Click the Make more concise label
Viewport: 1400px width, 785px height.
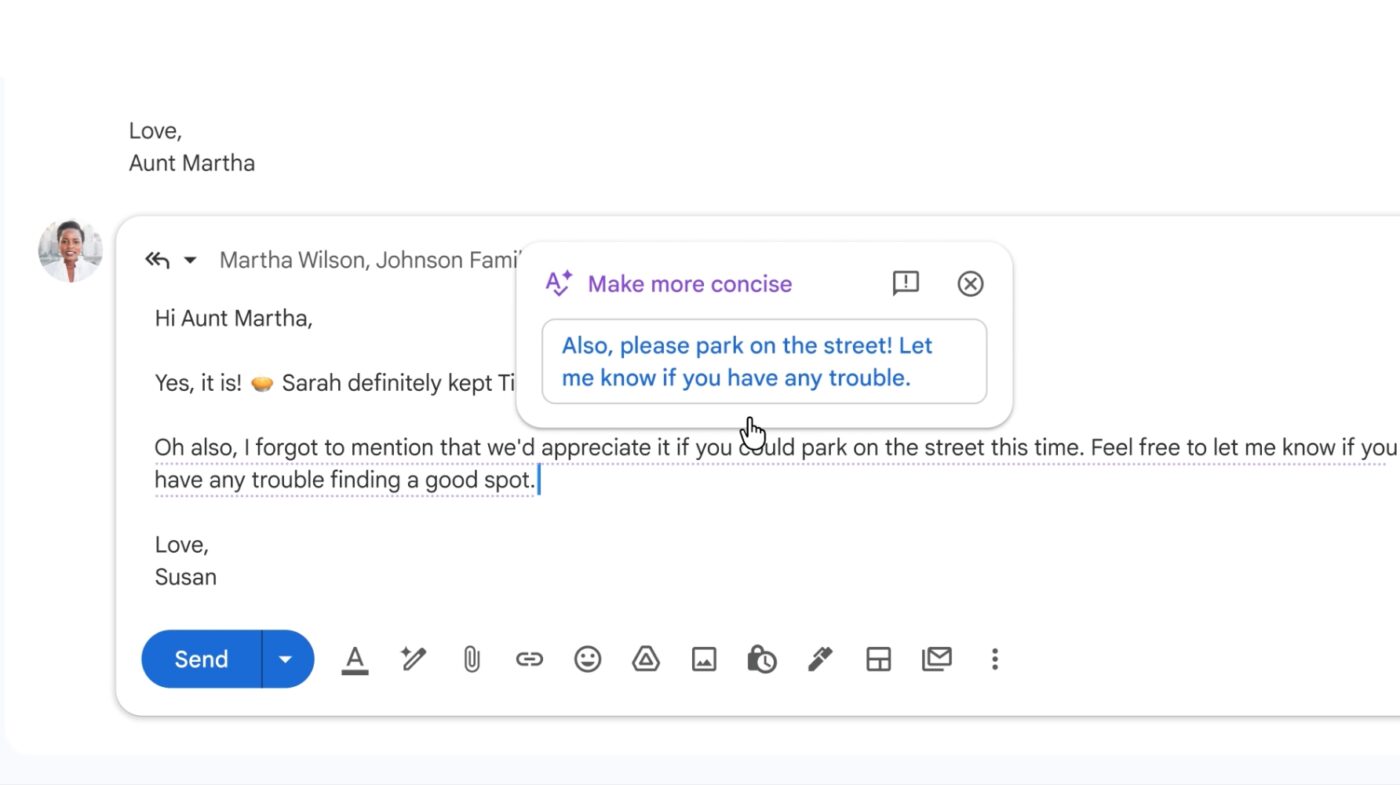(689, 283)
